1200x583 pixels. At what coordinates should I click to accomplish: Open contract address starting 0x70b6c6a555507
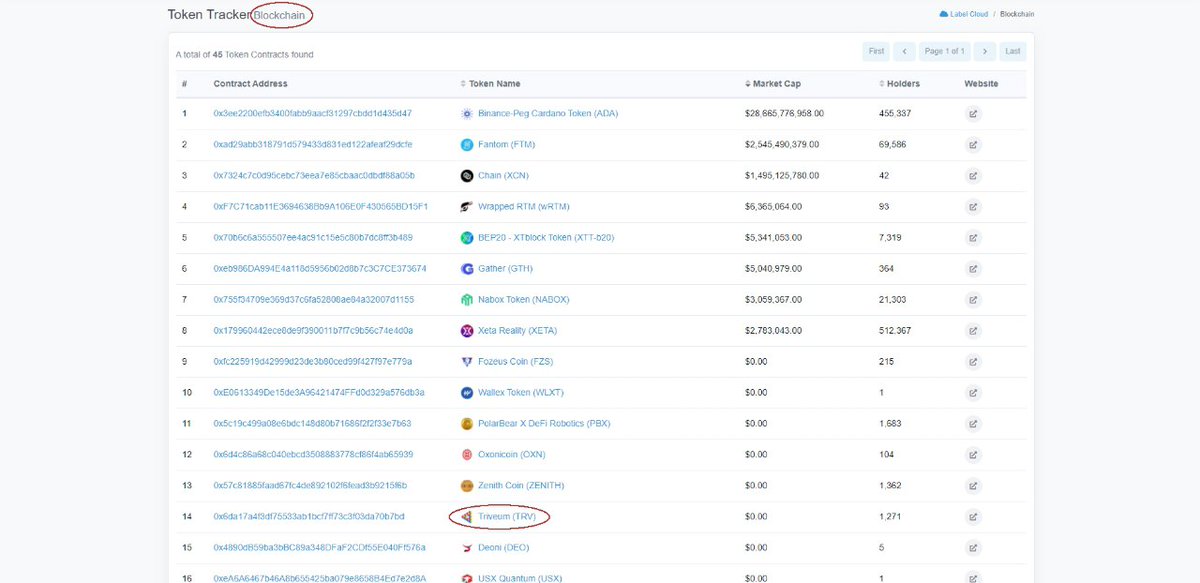313,238
